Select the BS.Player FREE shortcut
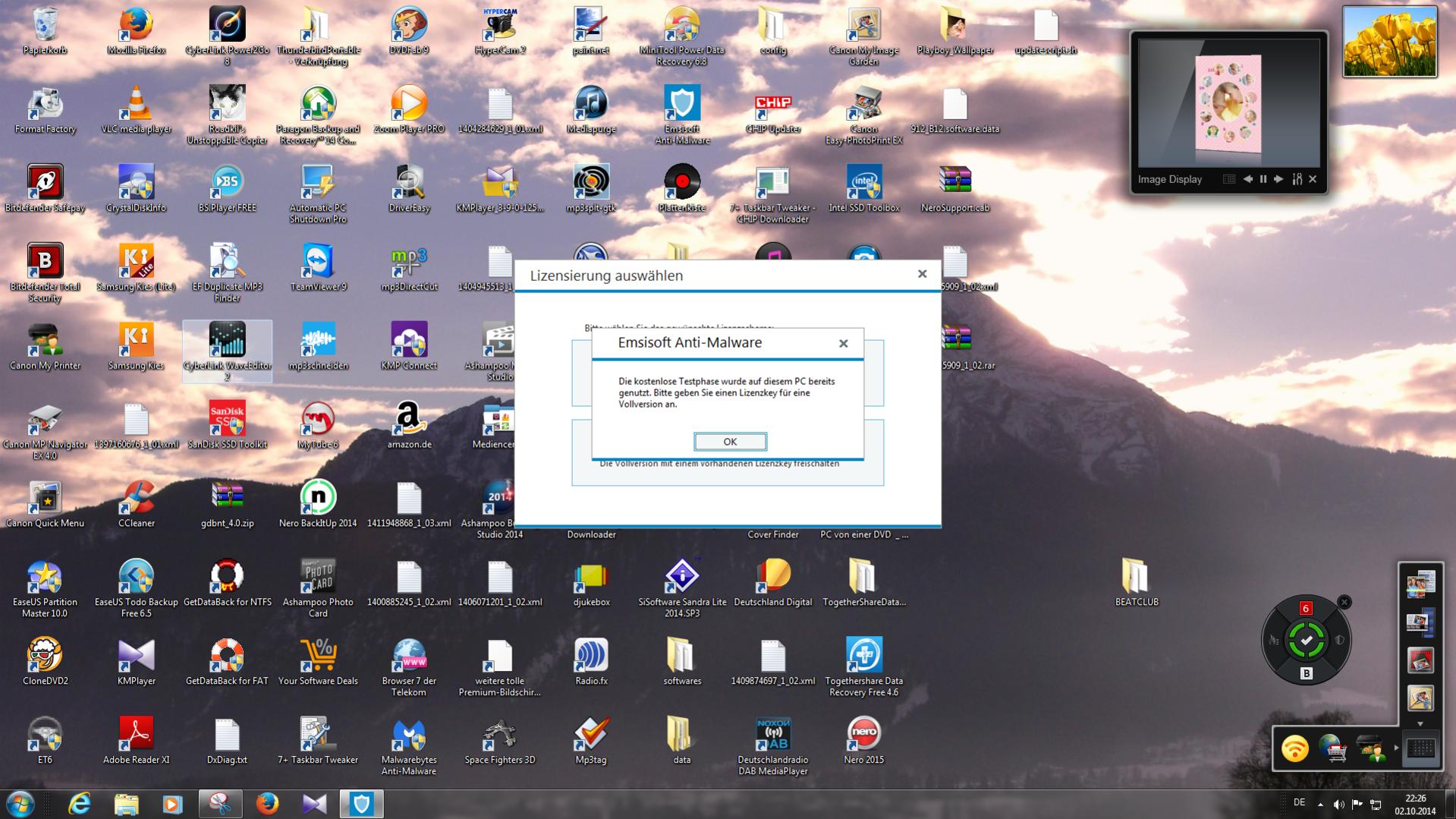Image resolution: width=1456 pixels, height=819 pixels. pos(227,189)
